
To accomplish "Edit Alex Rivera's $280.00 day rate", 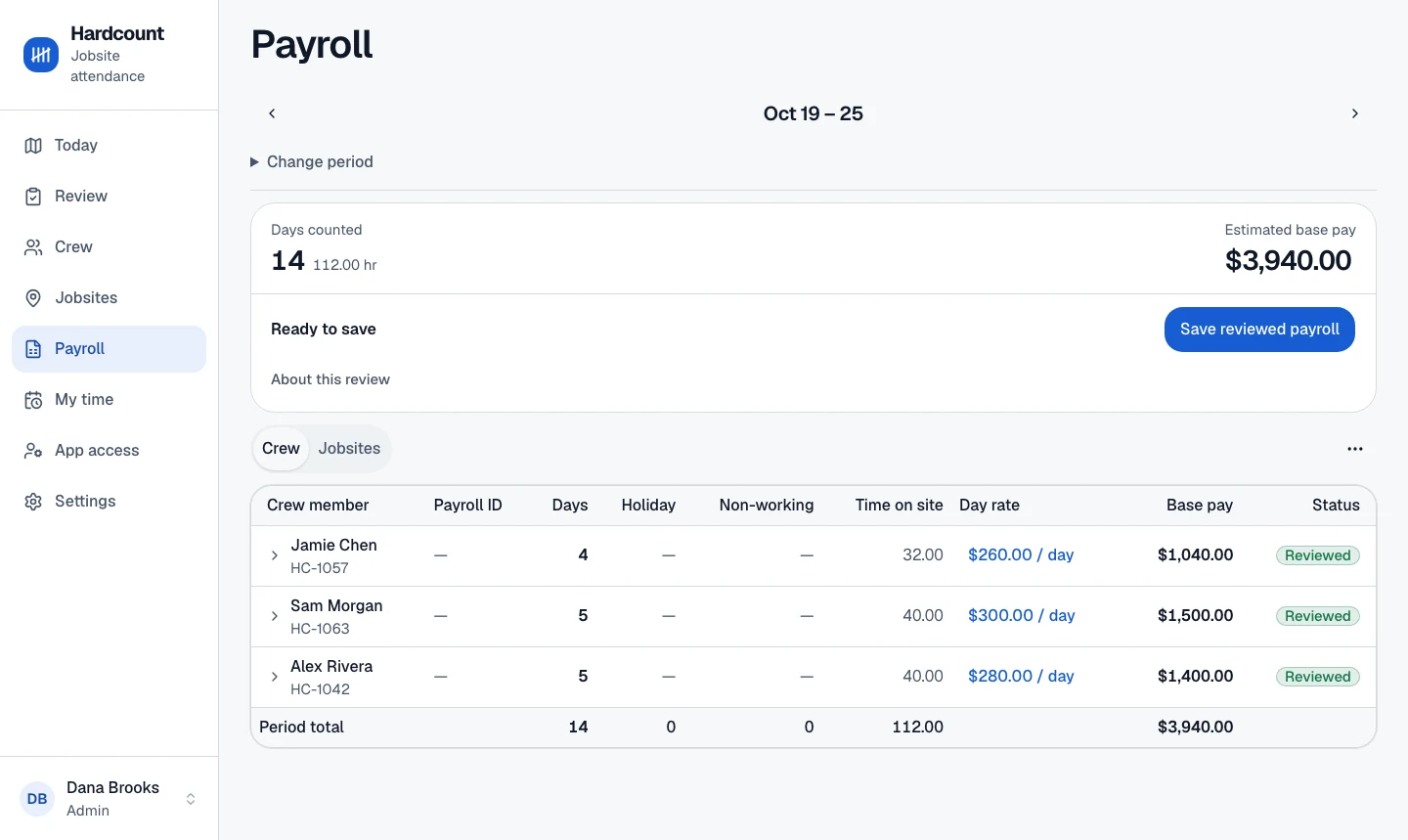I will click(1021, 677).
